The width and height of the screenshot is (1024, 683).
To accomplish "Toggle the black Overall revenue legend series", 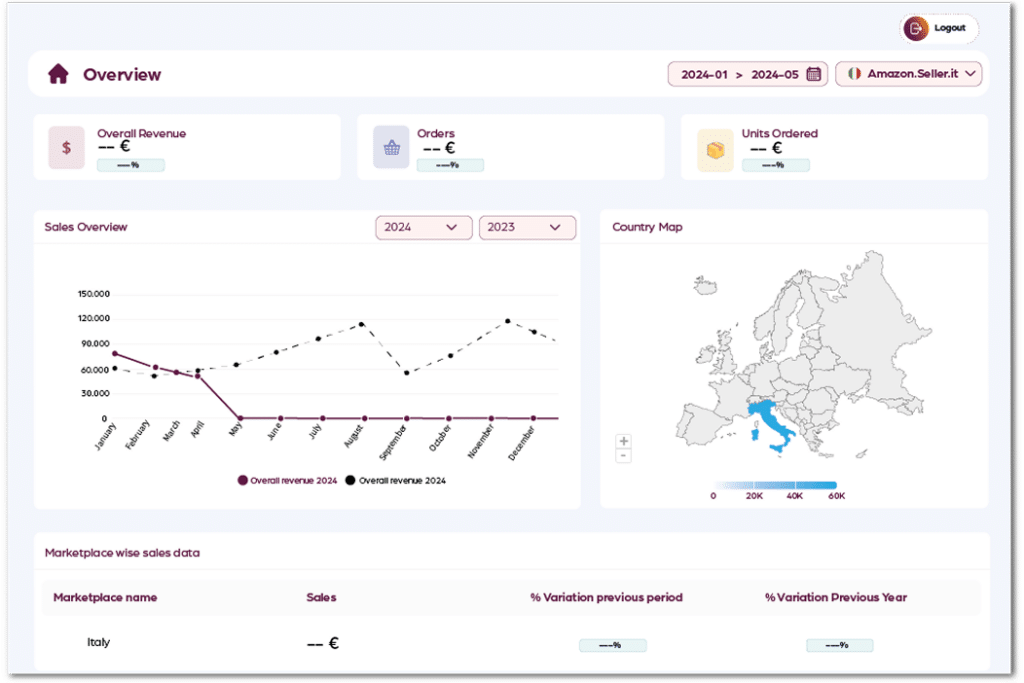I will tap(396, 481).
